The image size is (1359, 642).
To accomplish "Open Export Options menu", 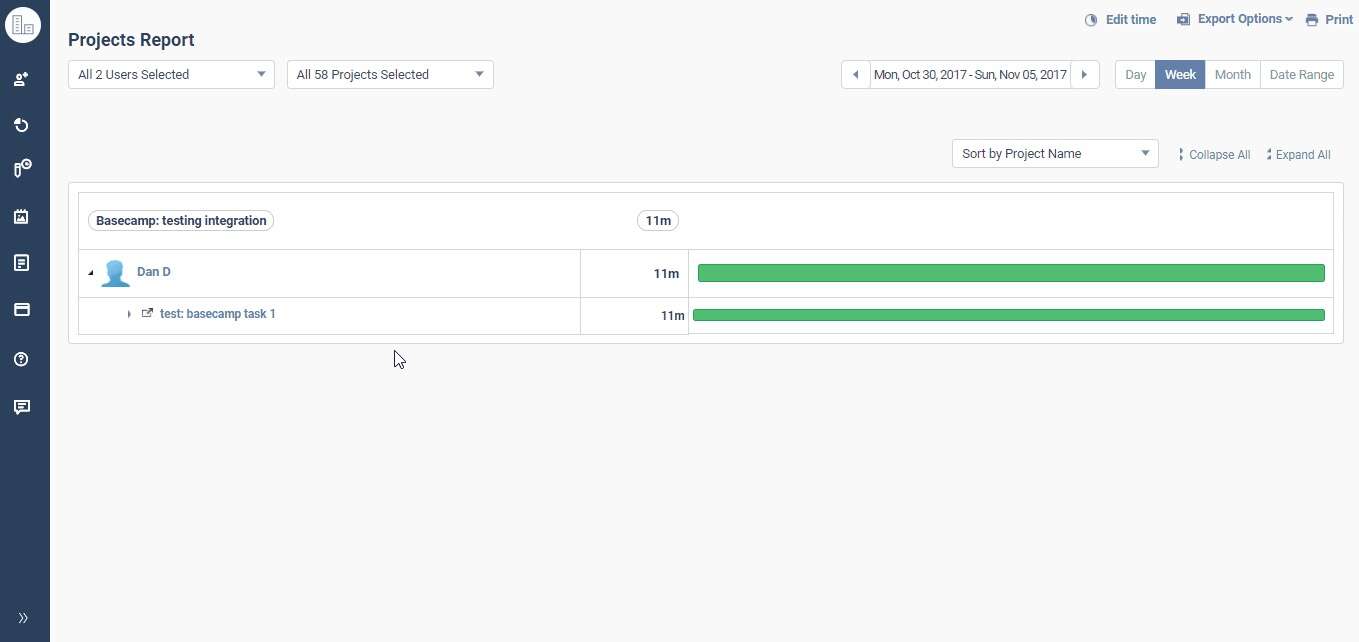I will [x=1234, y=19].
